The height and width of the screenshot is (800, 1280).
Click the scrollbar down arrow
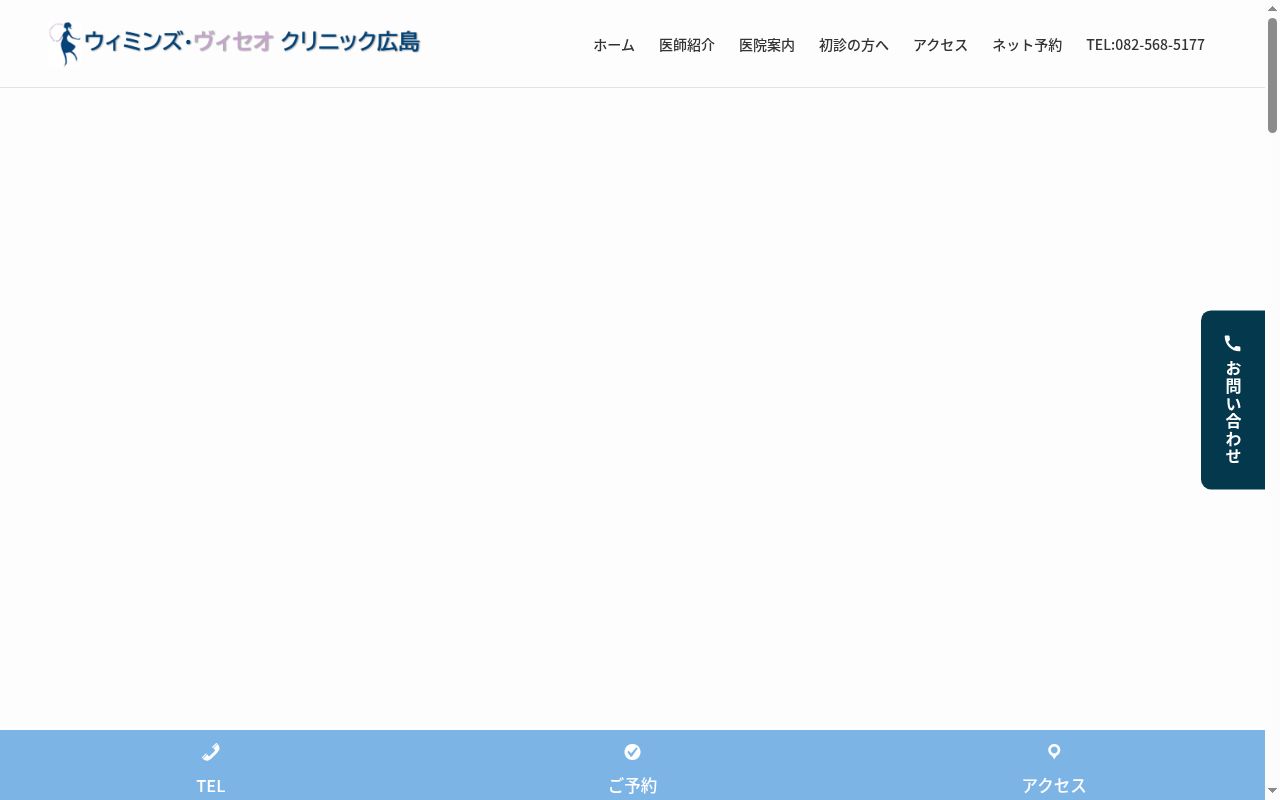[x=1272, y=792]
